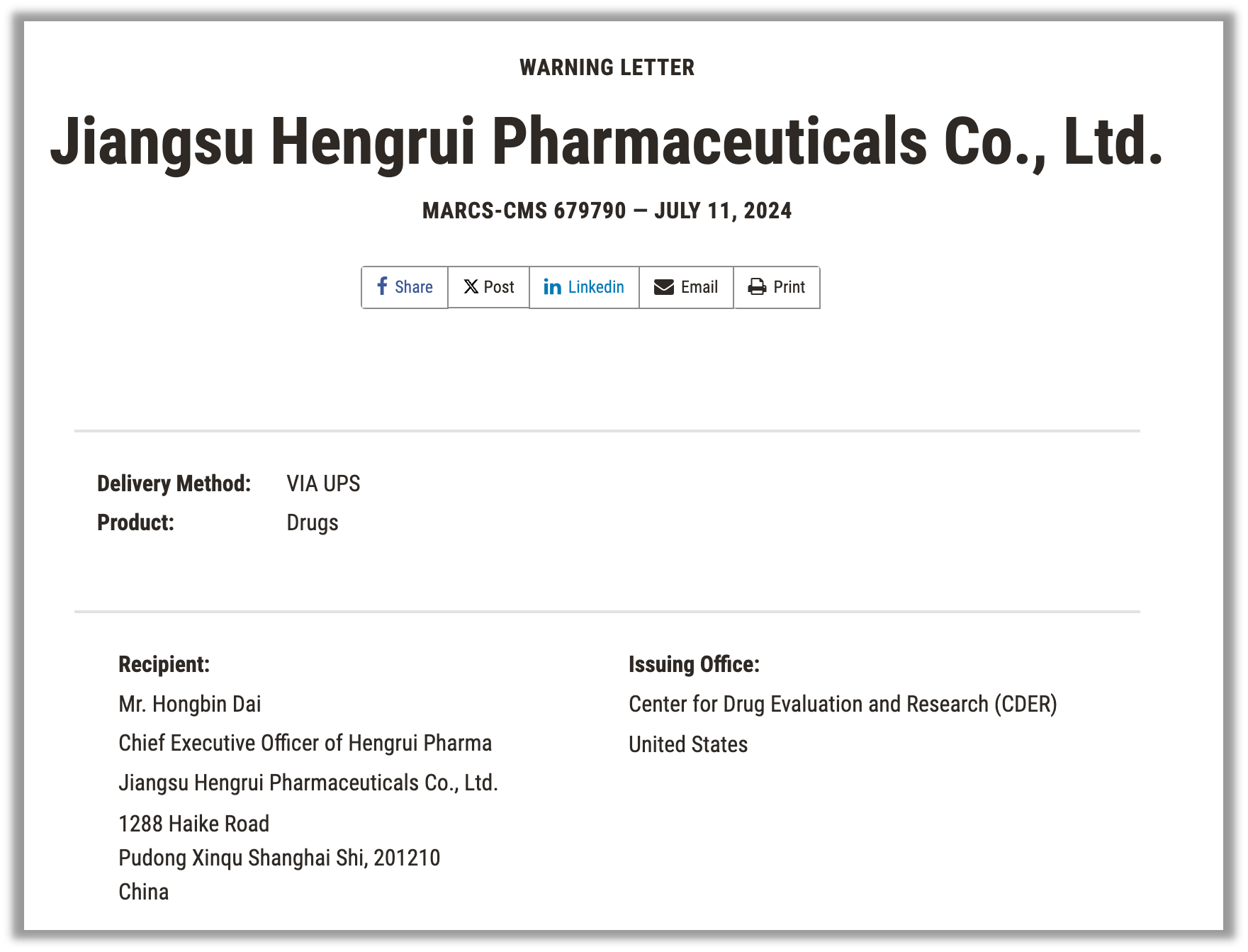Select the 'Post' text label
1248x952 pixels.
(x=499, y=287)
